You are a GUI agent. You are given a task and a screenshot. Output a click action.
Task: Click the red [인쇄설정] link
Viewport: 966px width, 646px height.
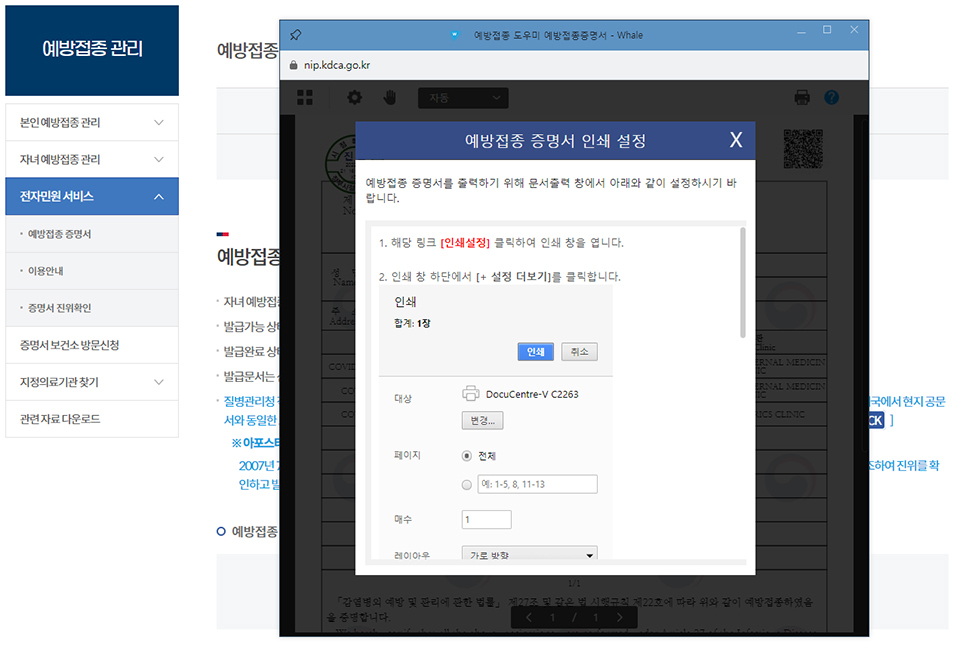(x=465, y=243)
